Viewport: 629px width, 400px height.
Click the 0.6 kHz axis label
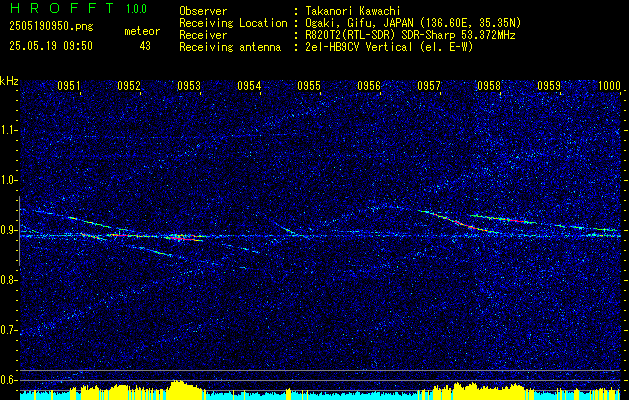point(8,380)
